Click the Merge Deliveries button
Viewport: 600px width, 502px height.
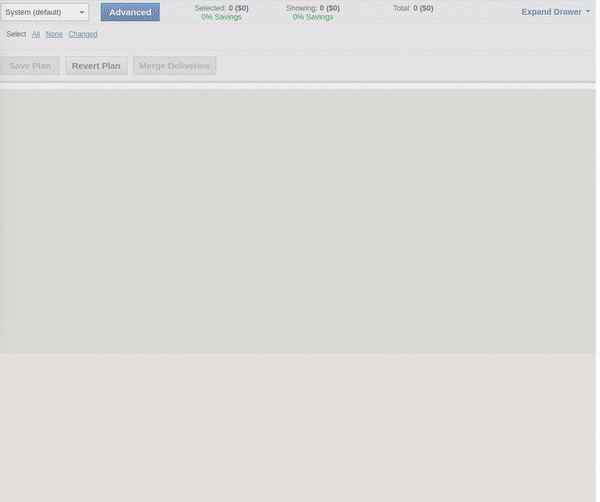pos(174,66)
